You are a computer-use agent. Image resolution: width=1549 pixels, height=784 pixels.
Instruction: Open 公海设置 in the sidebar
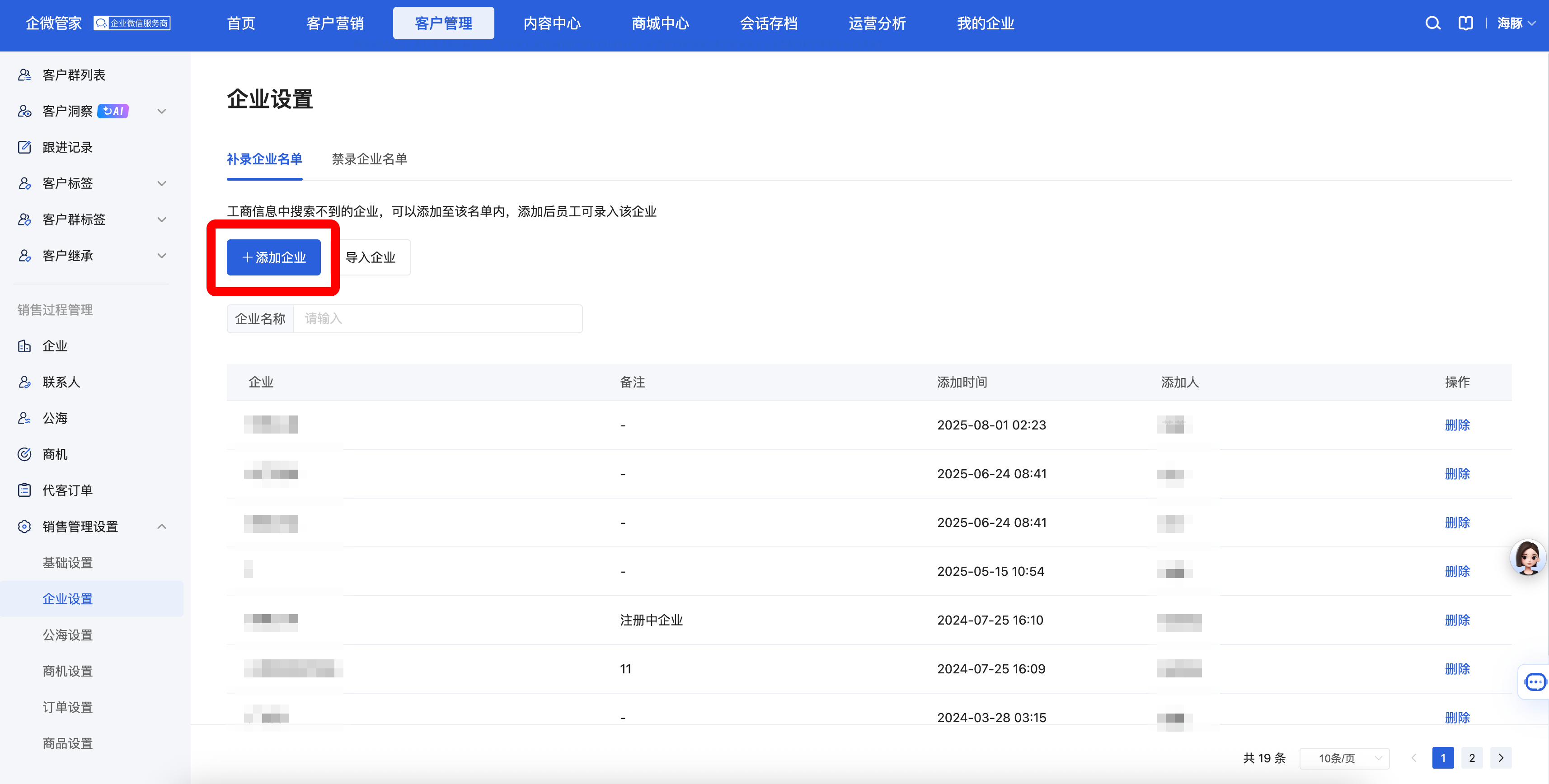click(67, 635)
